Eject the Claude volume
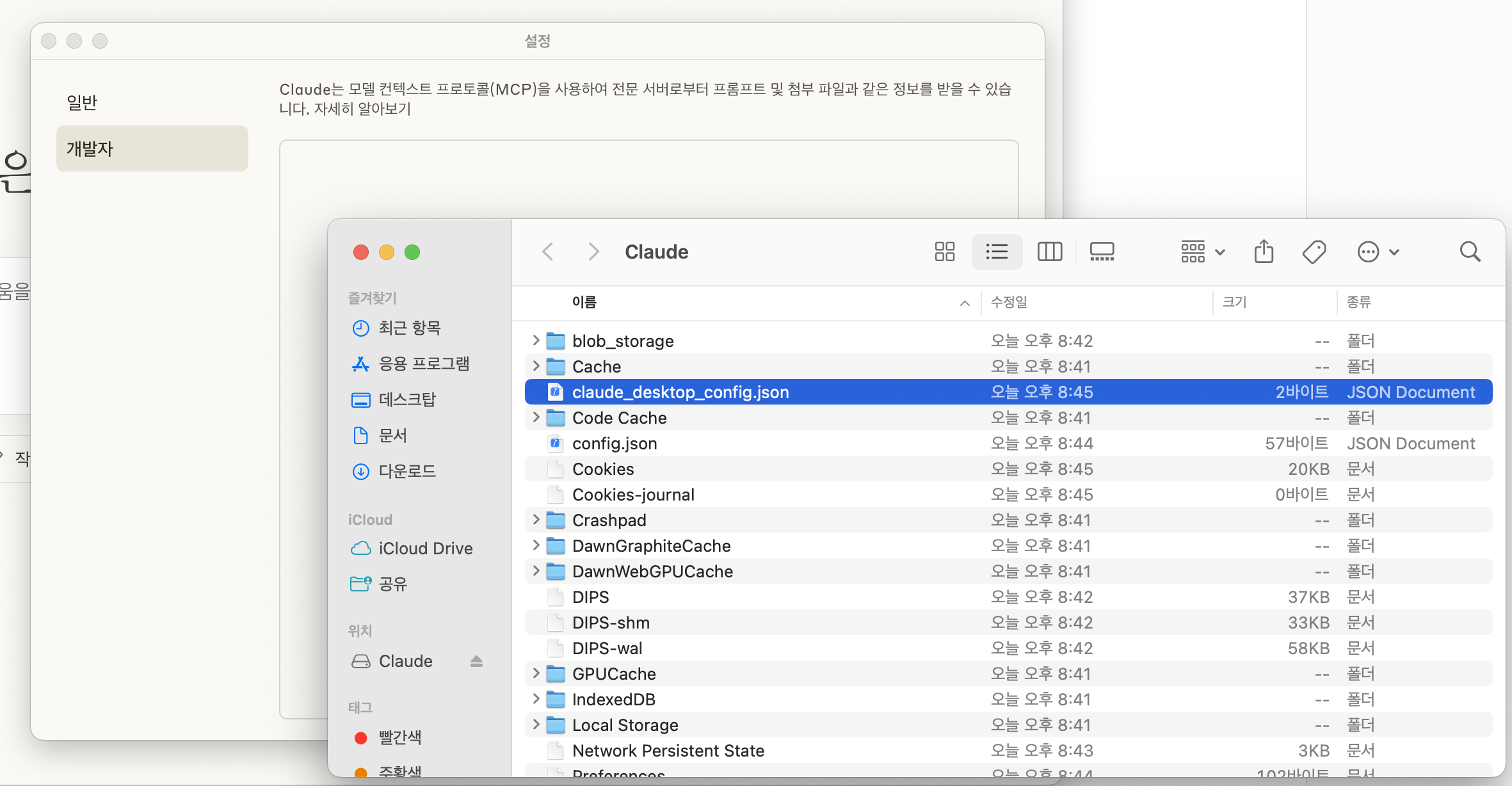 476,661
